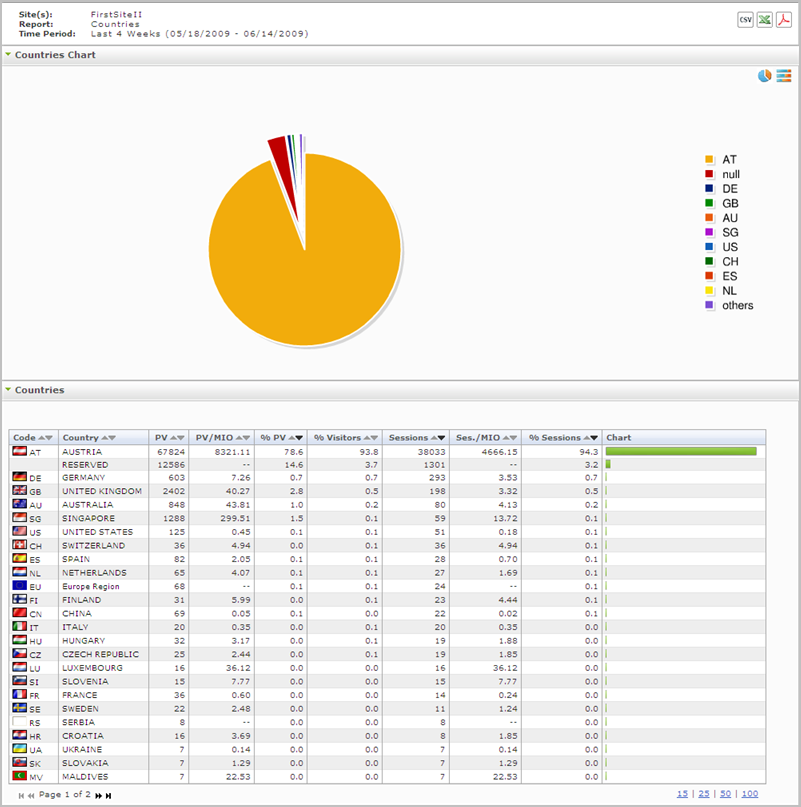The height and width of the screenshot is (807, 801).
Task: Click the PV value 67824
Action: click(x=171, y=452)
